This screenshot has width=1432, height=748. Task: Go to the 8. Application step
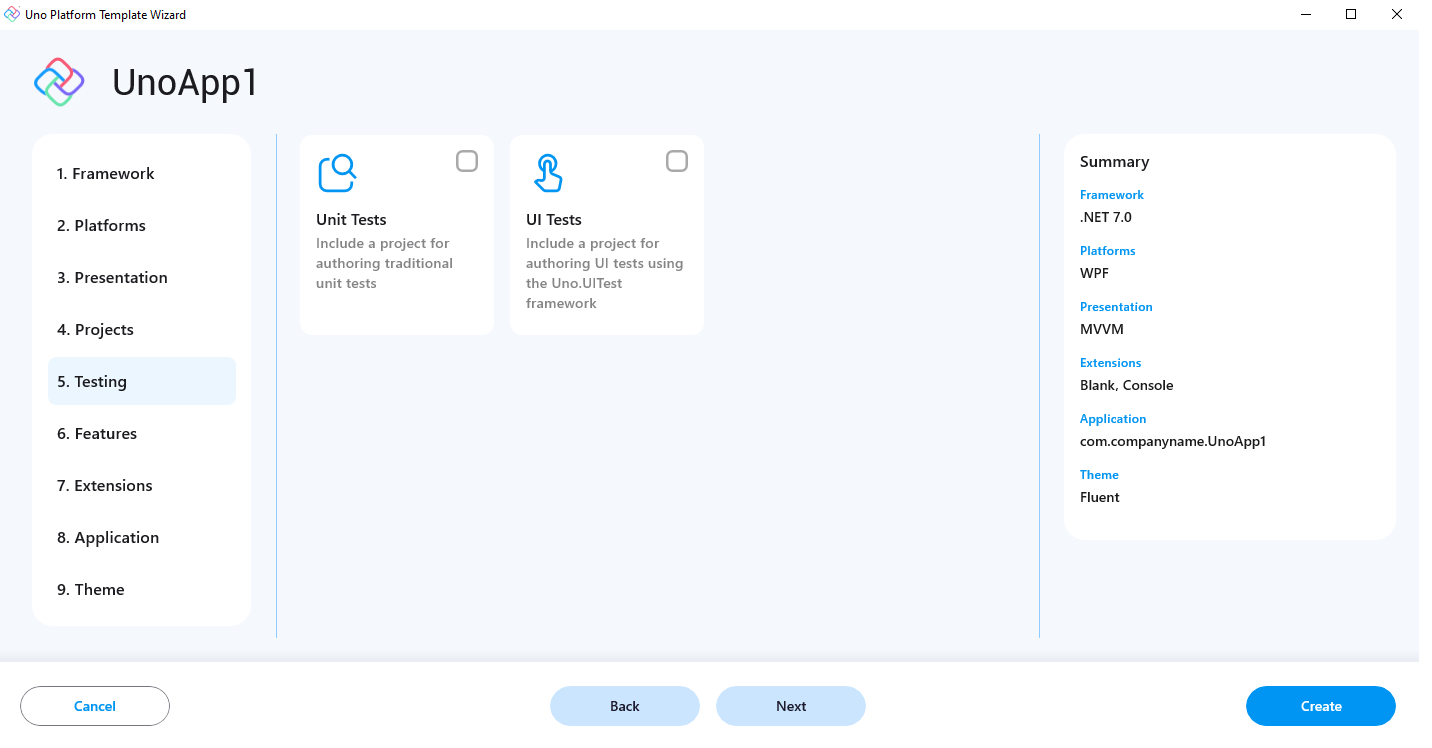coord(142,537)
